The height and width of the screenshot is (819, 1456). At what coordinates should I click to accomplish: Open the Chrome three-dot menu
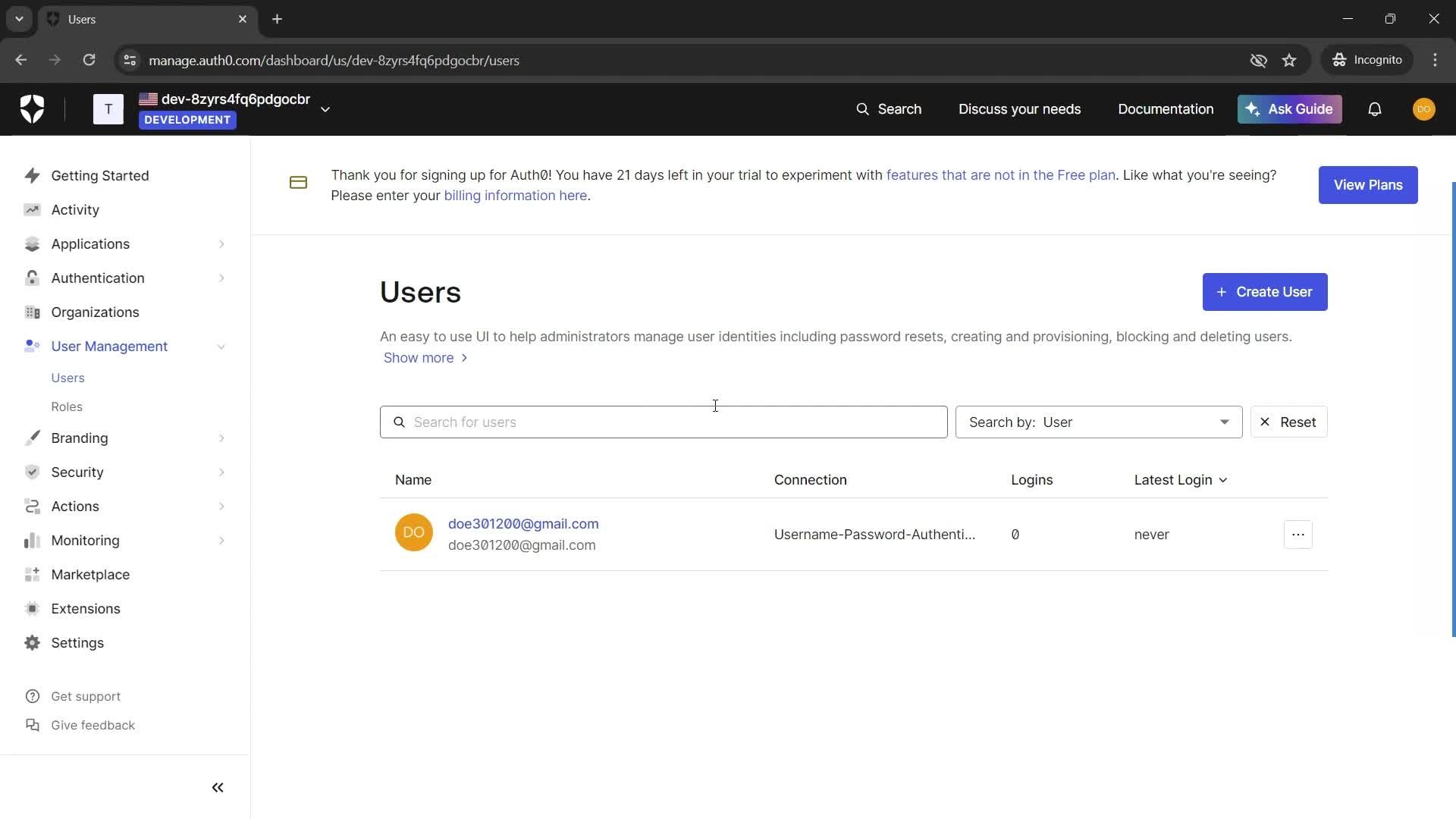pyautogui.click(x=1435, y=60)
